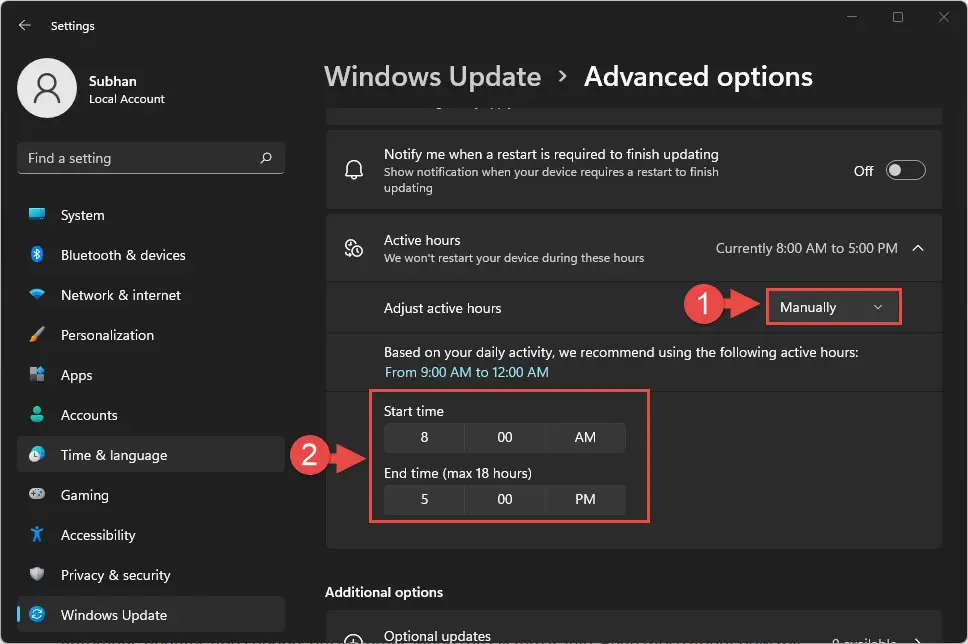Toggle the restart notification switch

[x=906, y=170]
